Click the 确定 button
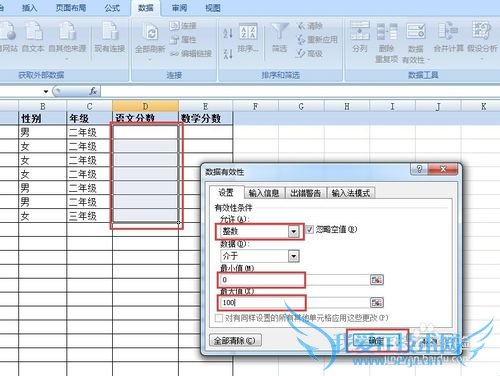 click(376, 341)
